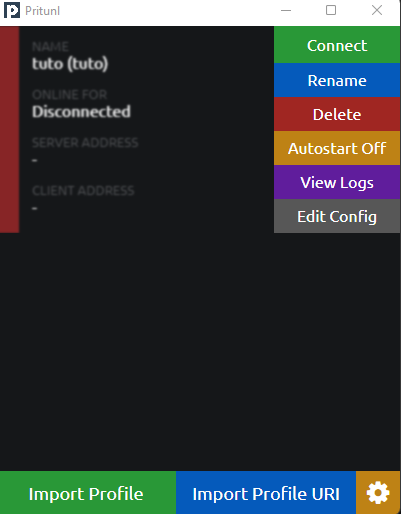View Logs for the tuto profile
Screen dimensions: 401x514
(x=337, y=182)
